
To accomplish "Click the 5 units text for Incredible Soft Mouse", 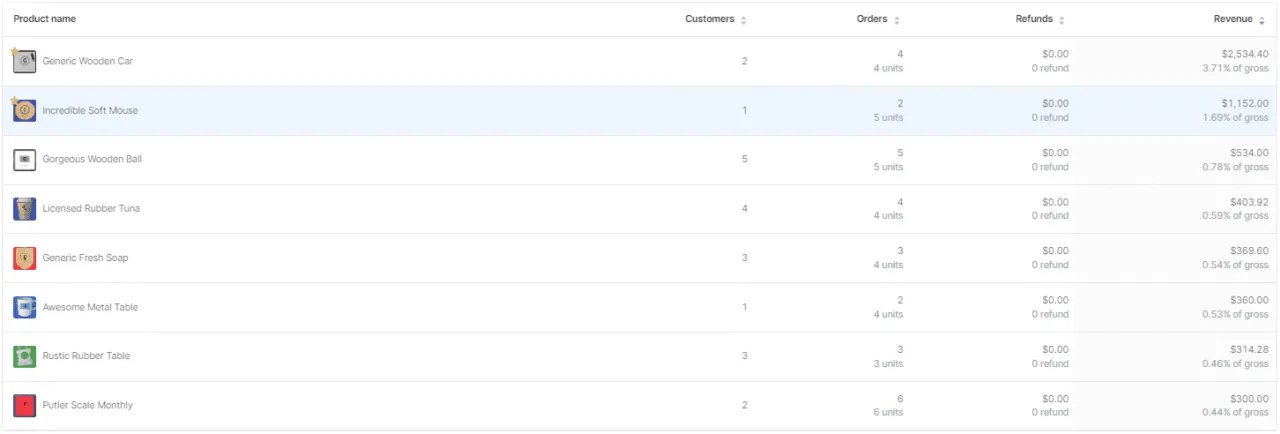I will point(888,117).
